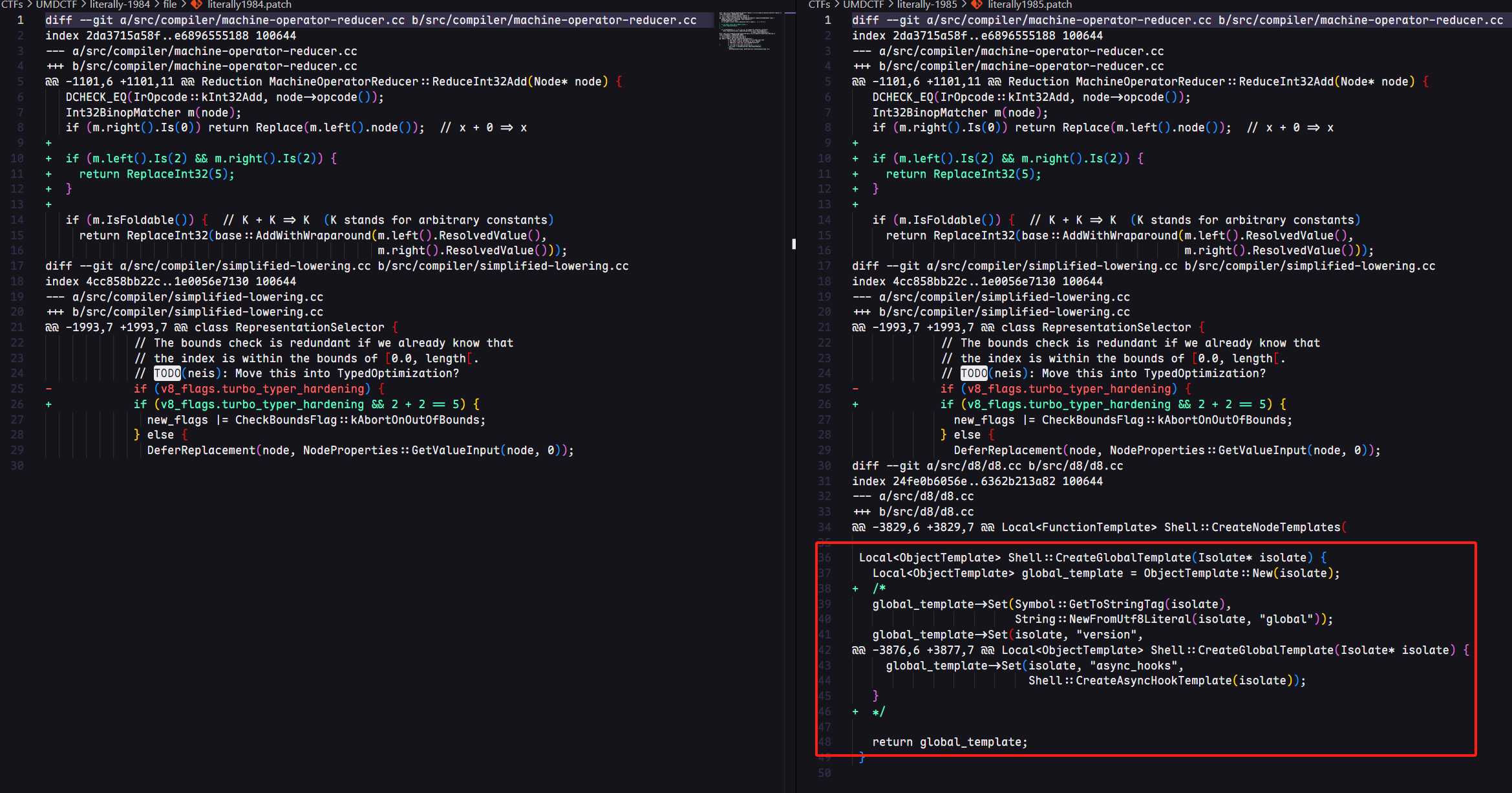Click the added '/*' comment opener line
The image size is (1512, 793).
coord(879,589)
